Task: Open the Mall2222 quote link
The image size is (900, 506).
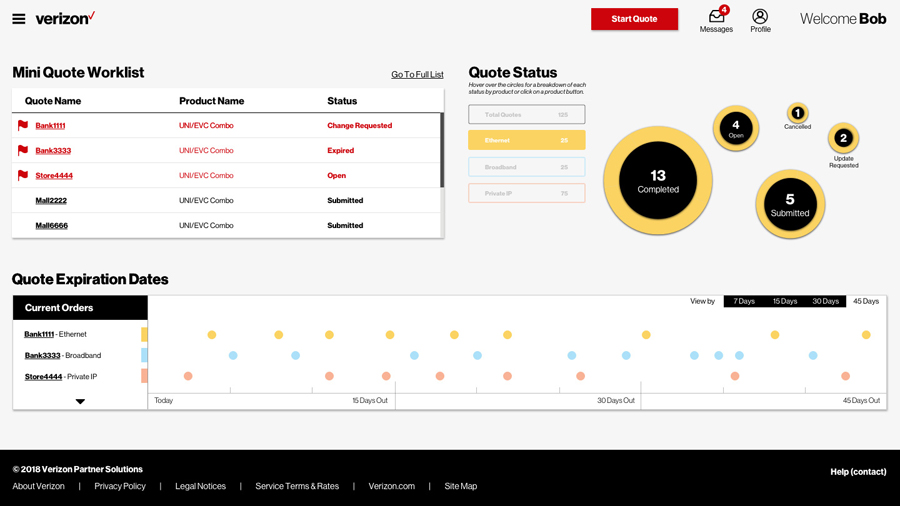Action: tap(51, 200)
